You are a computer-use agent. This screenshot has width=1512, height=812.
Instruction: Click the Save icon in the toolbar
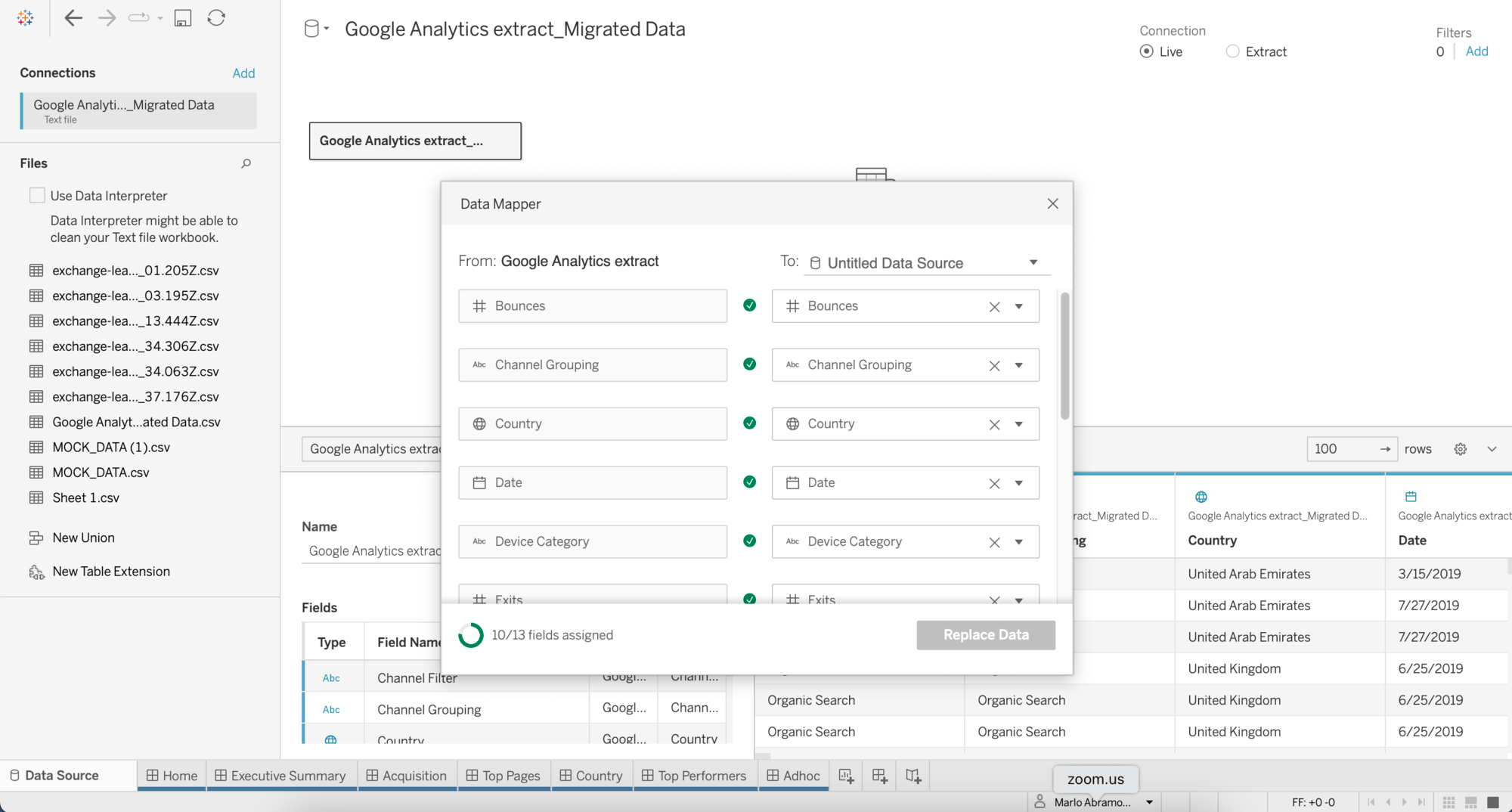(182, 17)
